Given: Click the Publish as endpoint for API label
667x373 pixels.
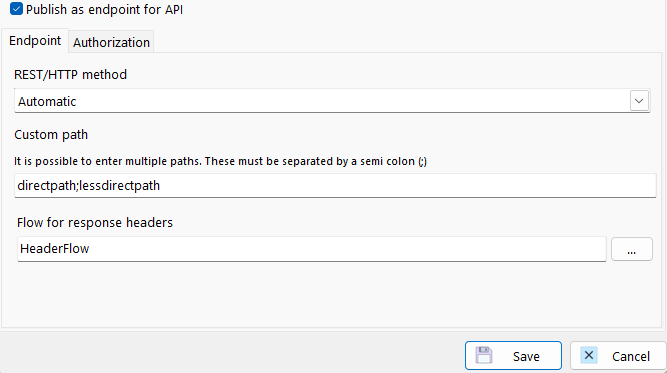Looking at the screenshot, I should (104, 9).
